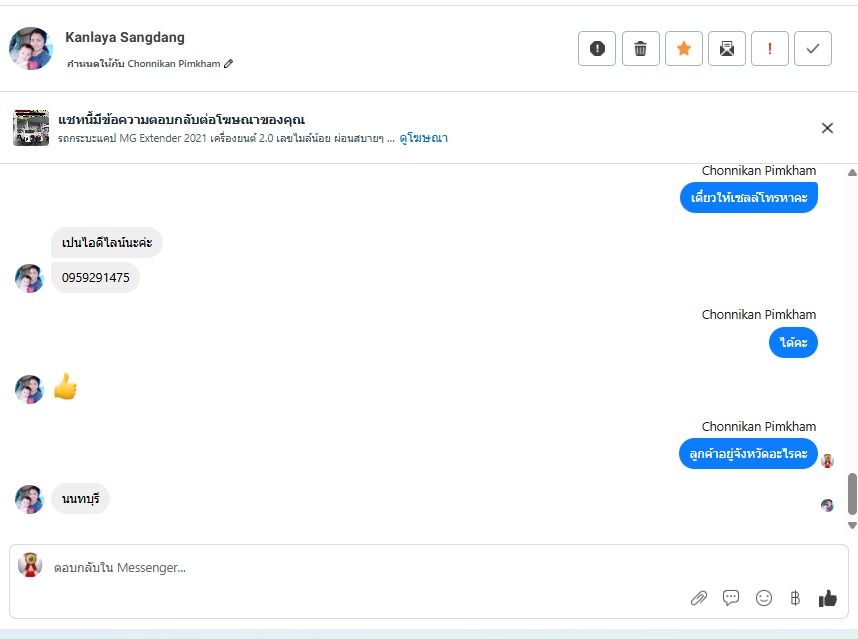Image resolution: width=858 pixels, height=639 pixels.
Task: Delete conversation using the trash icon
Action: point(641,48)
